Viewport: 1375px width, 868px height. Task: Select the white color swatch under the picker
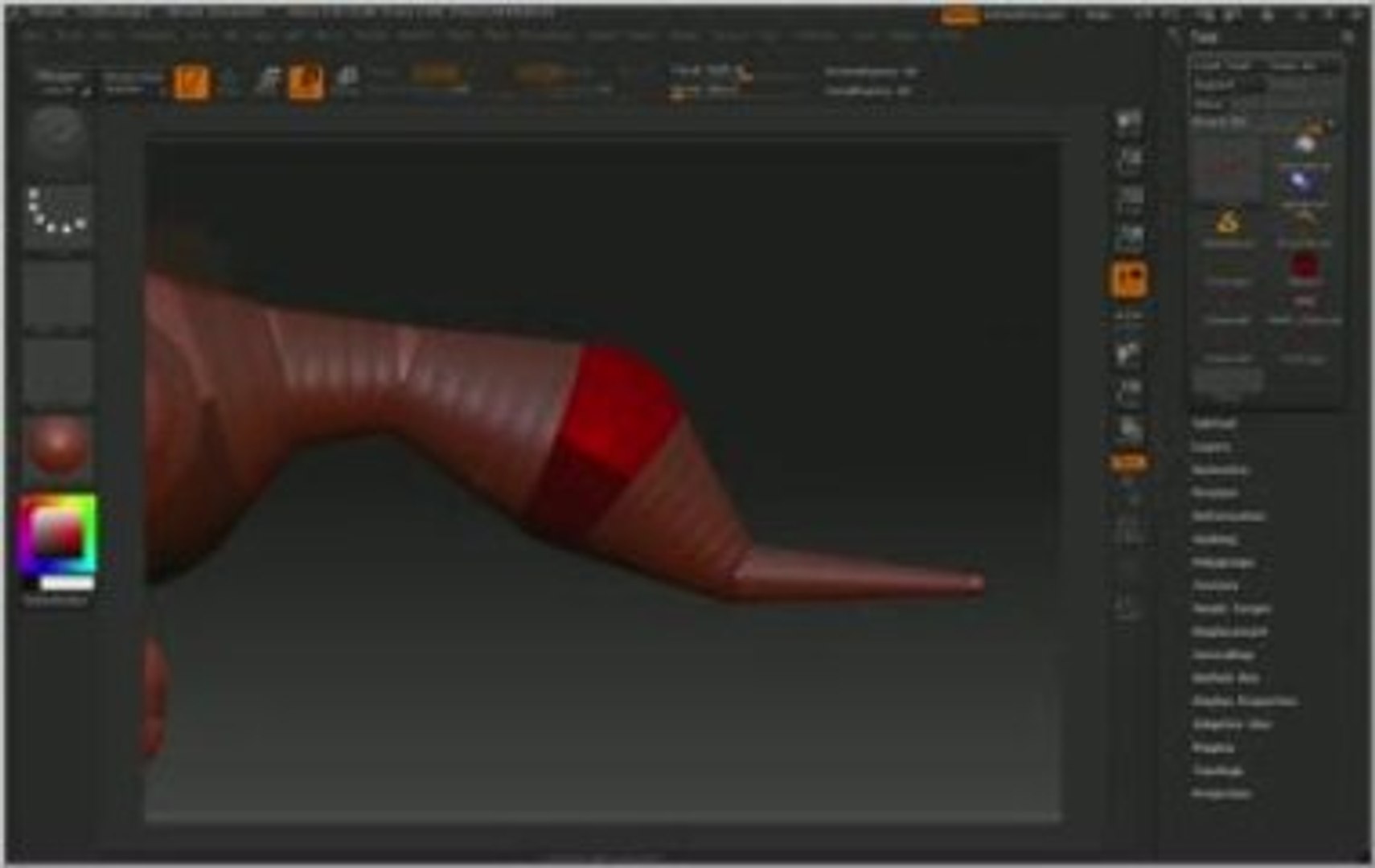pos(68,583)
